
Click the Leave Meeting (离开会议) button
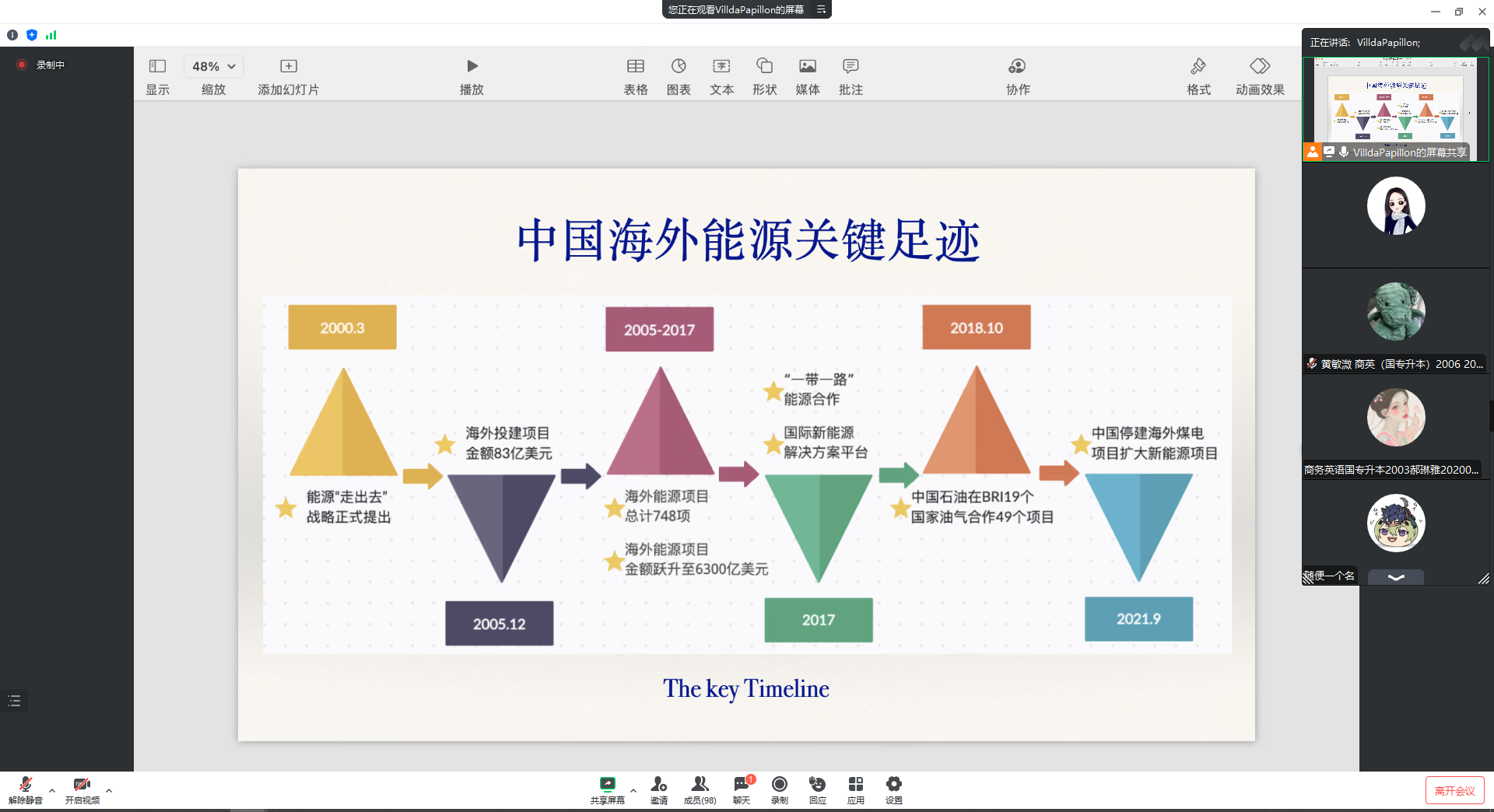1454,790
